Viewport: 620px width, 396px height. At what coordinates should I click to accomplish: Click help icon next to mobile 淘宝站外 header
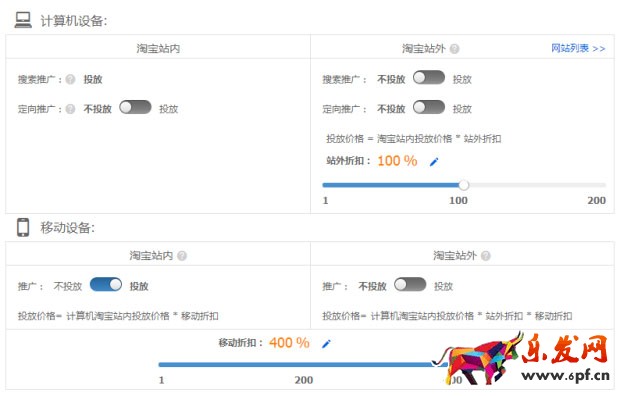[x=486, y=256]
